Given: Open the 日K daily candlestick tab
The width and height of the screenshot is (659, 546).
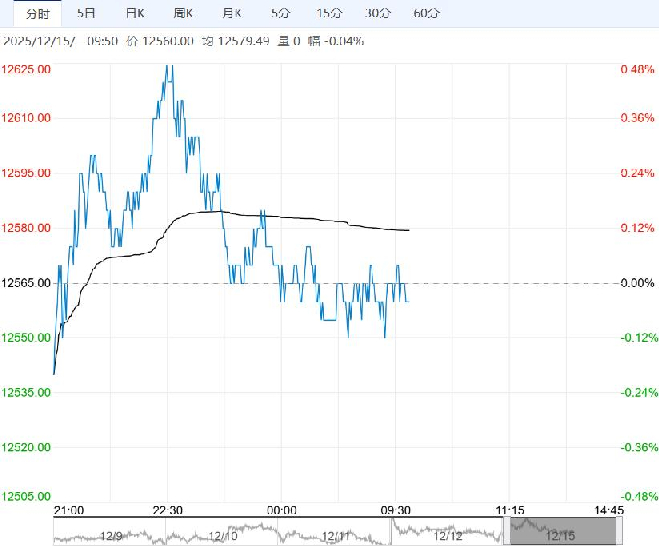Looking at the screenshot, I should 135,13.
